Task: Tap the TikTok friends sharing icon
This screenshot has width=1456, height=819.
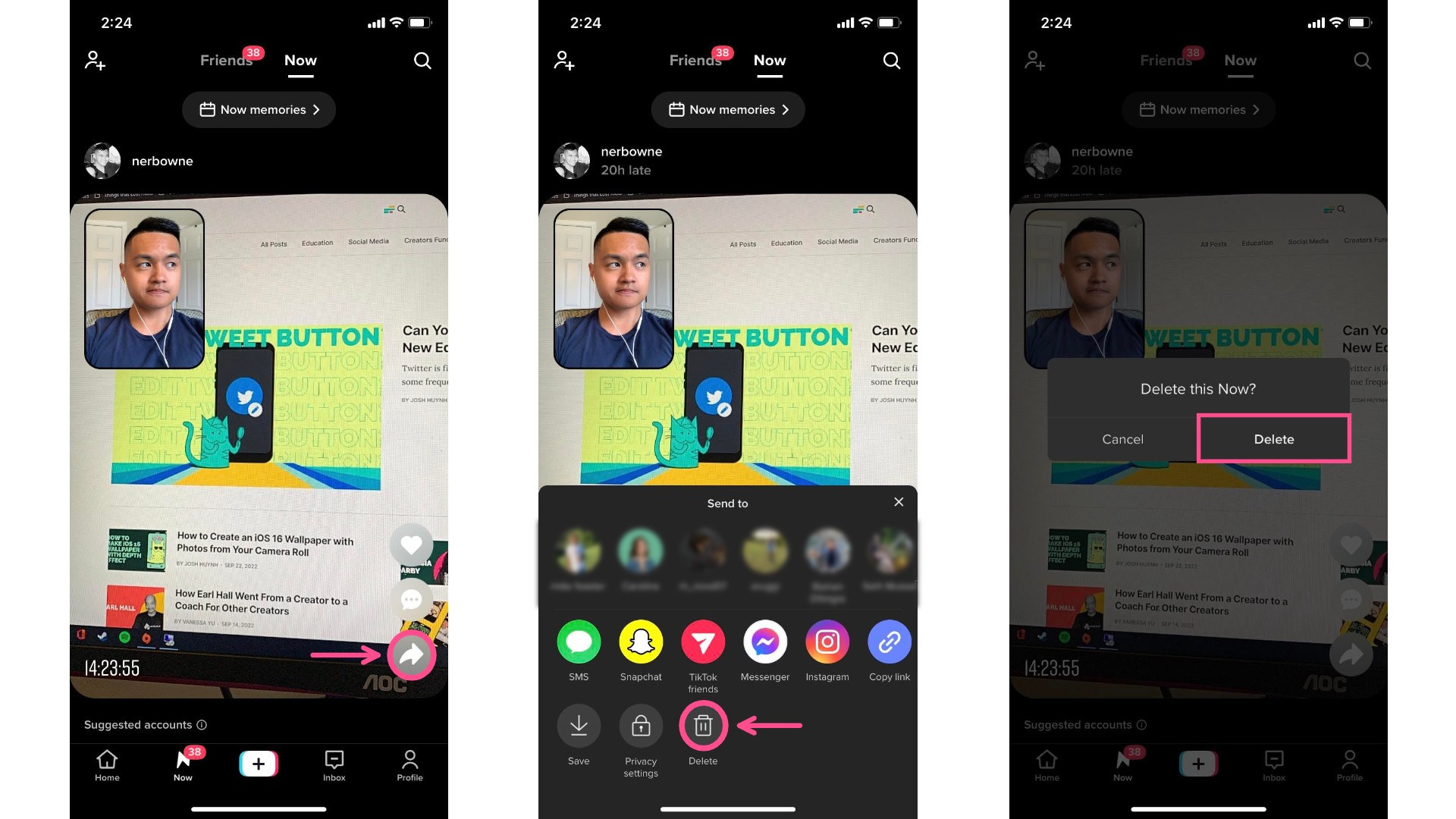Action: tap(702, 641)
